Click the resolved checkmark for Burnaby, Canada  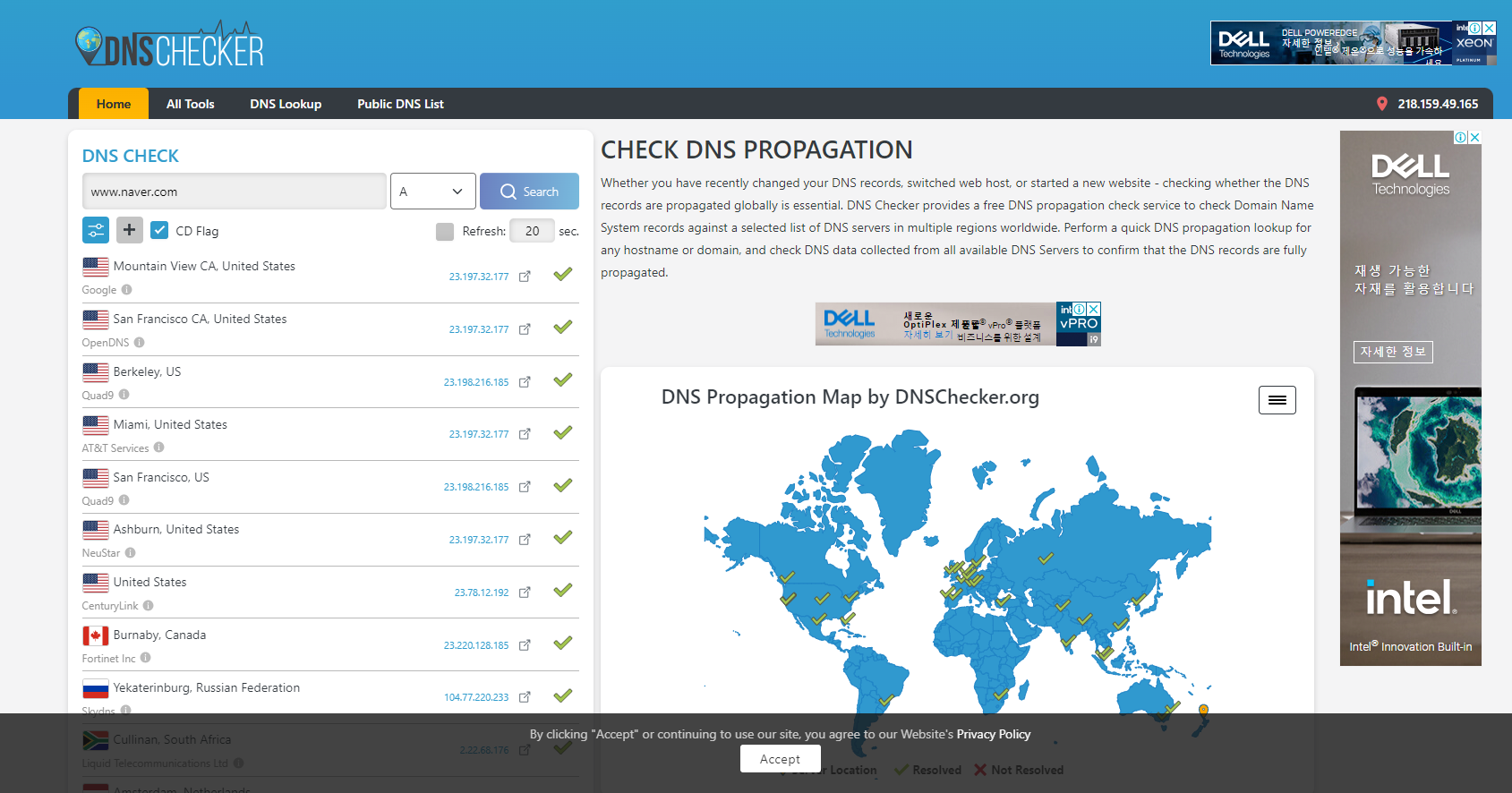(x=562, y=643)
